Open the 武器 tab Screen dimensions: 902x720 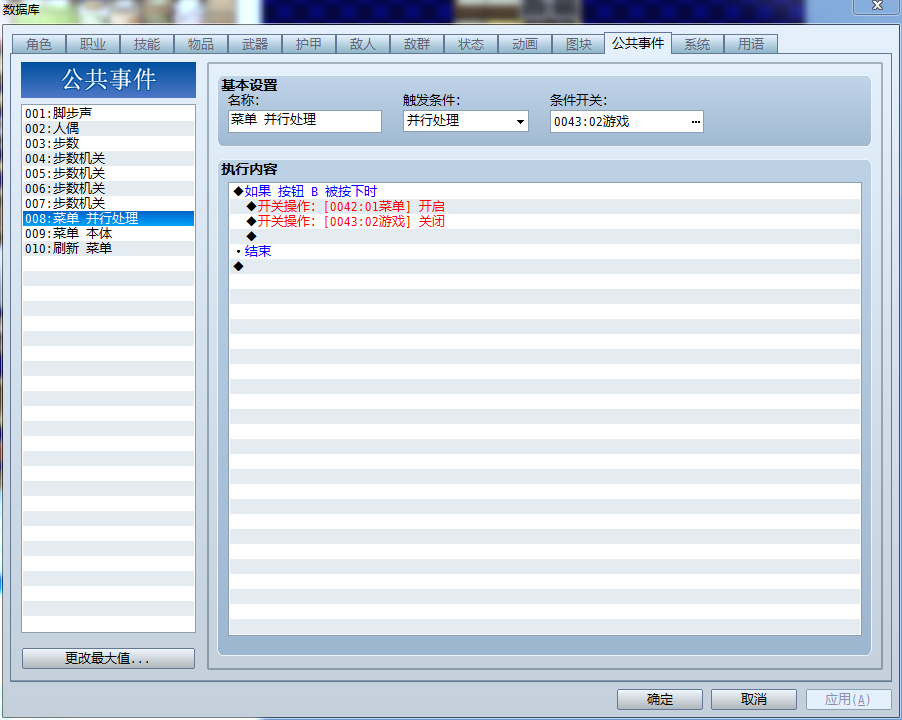pos(255,44)
